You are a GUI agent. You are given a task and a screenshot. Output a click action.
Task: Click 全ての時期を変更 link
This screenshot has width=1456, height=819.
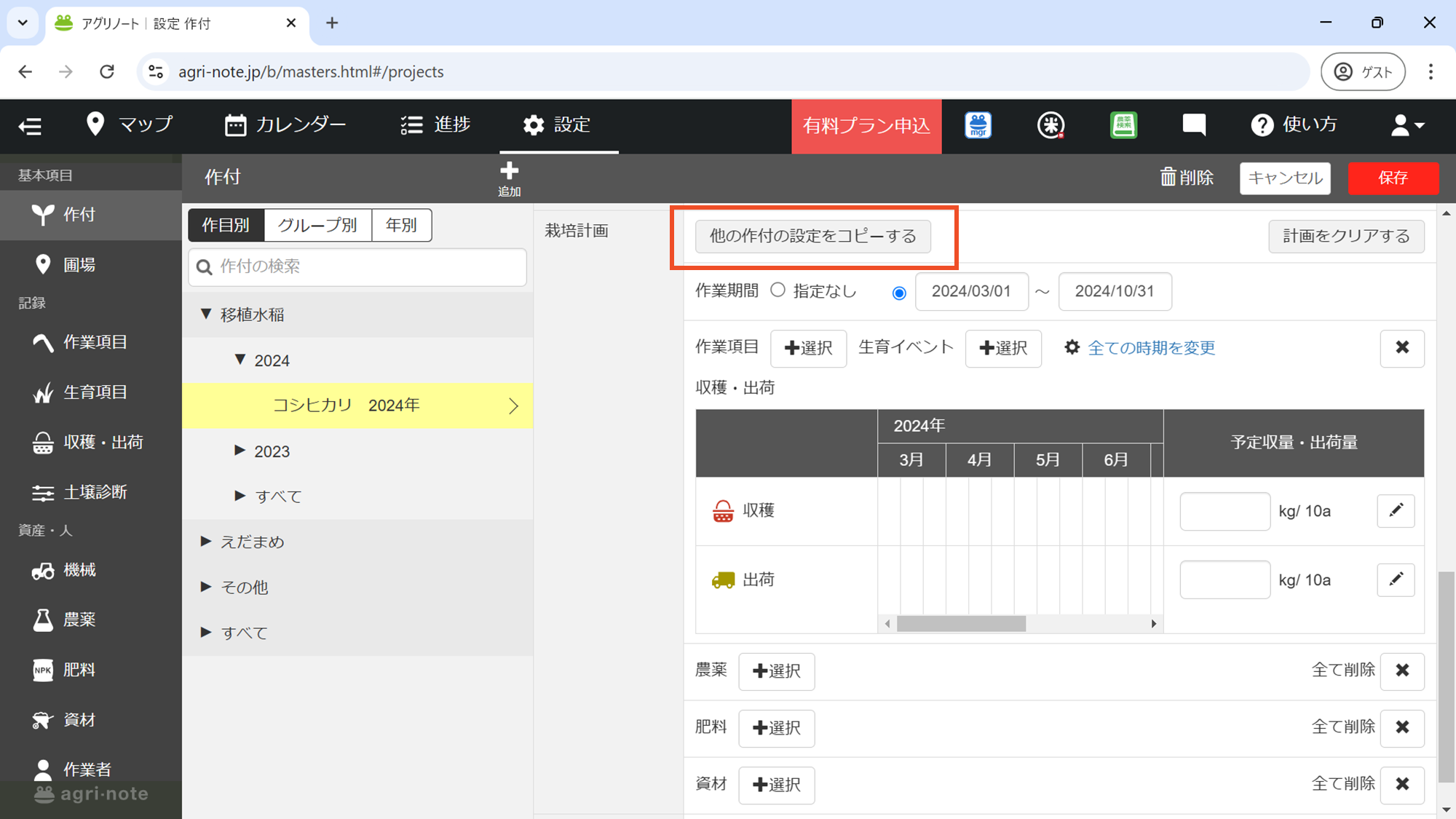(1151, 348)
